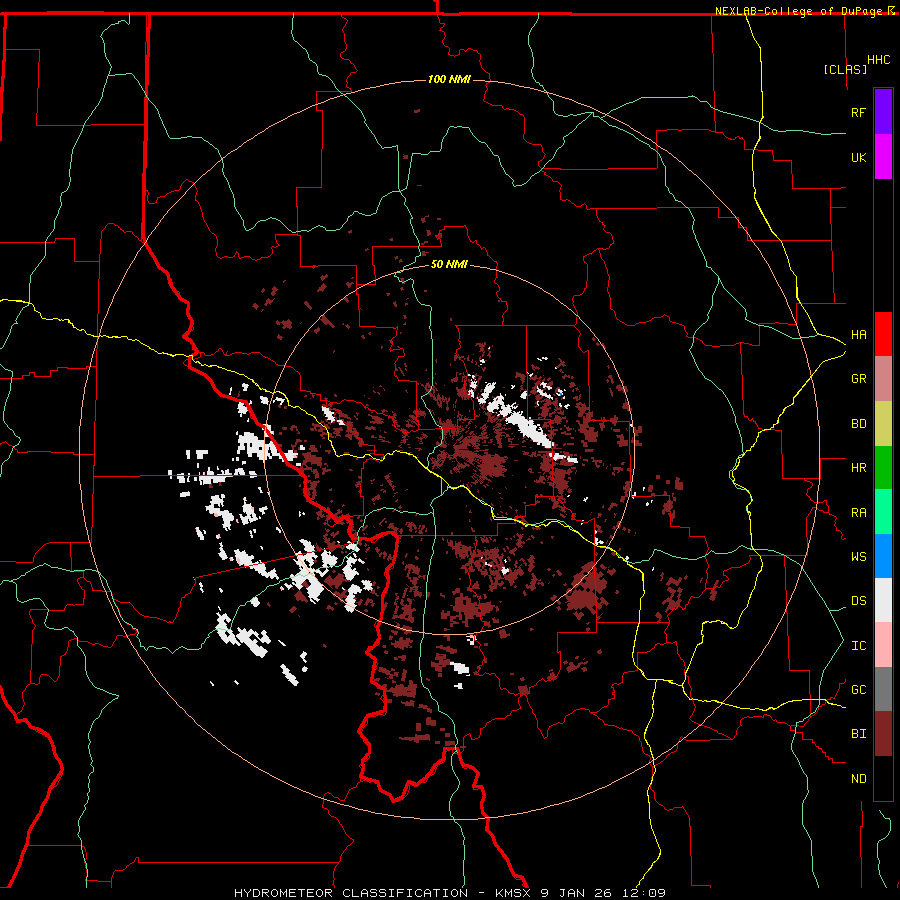Click the [CLAS] units label
The height and width of the screenshot is (900, 900).
(x=845, y=69)
